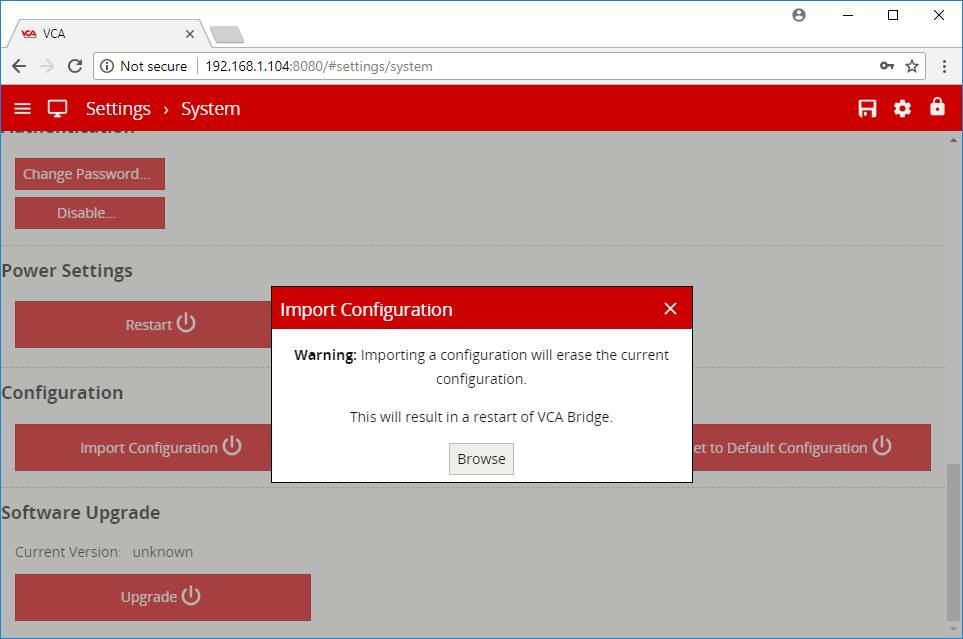Click Browse to choose a configuration file

pyautogui.click(x=481, y=459)
